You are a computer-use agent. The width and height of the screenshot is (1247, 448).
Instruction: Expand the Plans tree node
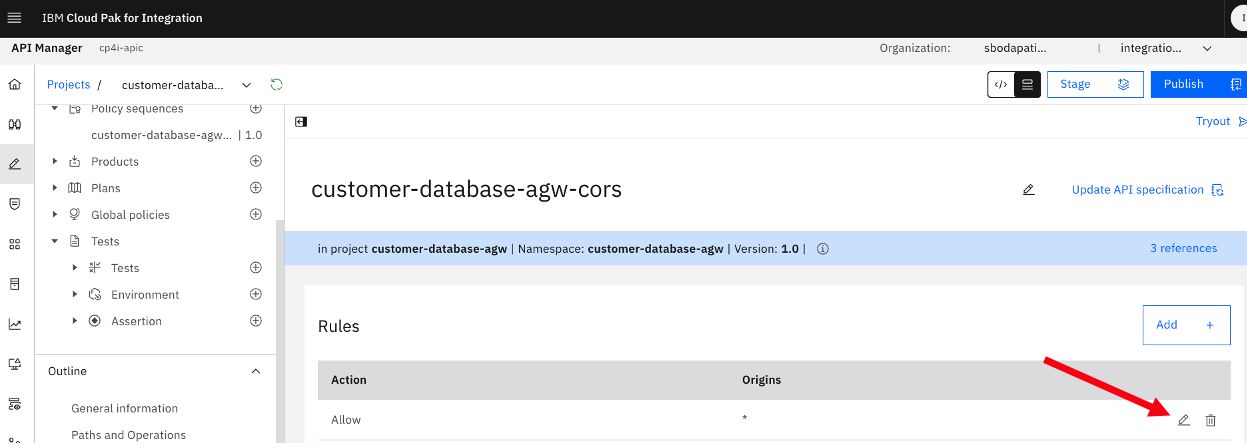55,188
